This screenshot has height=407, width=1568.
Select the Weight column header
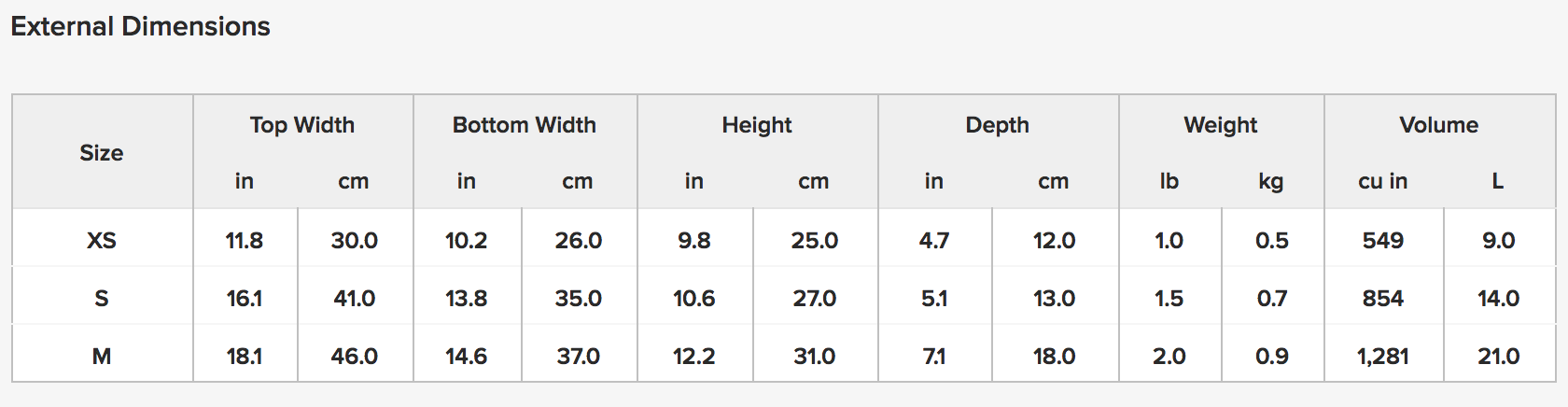pyautogui.click(x=1221, y=125)
